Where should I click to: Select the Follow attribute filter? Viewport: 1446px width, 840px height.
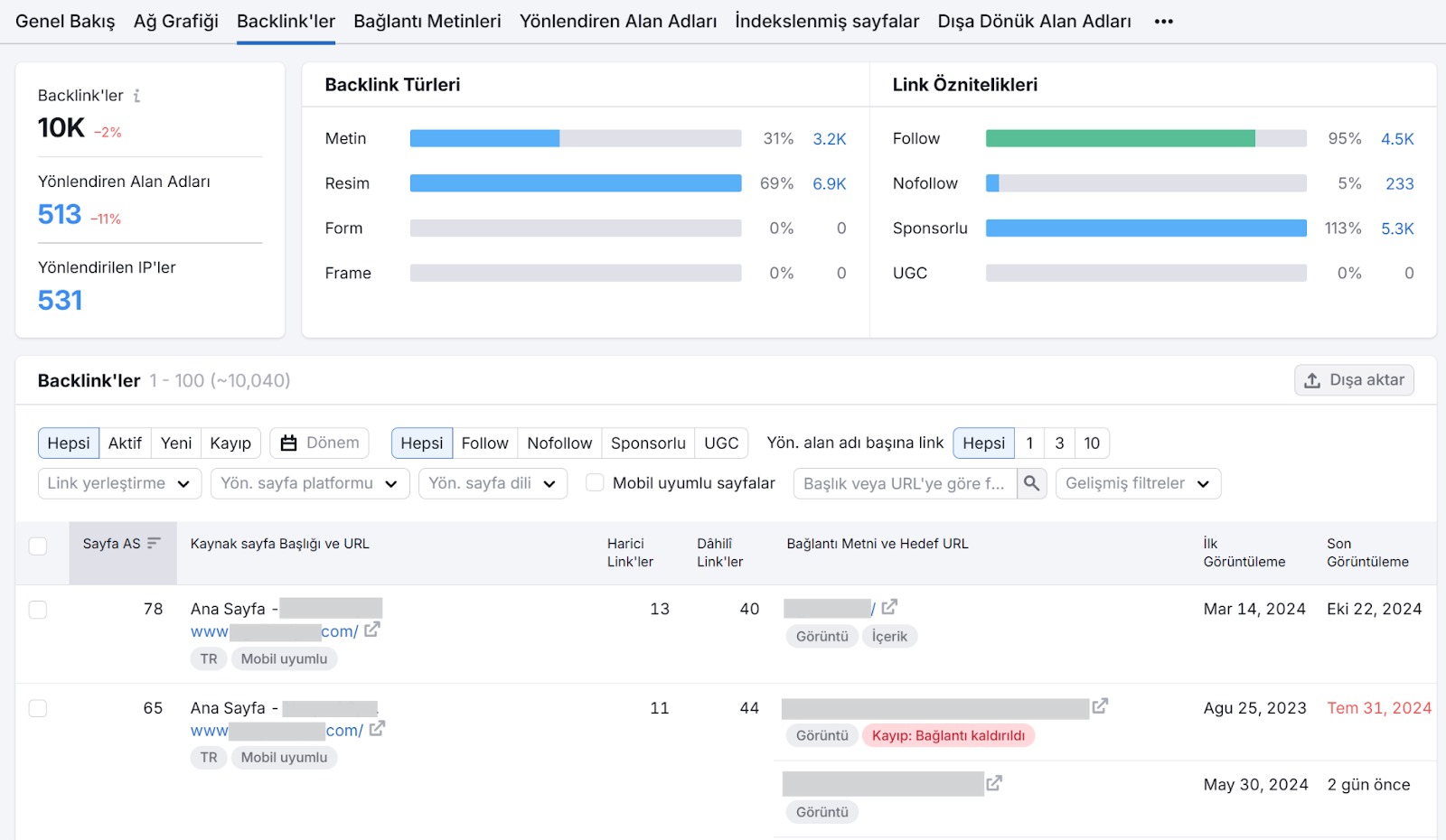[x=484, y=443]
